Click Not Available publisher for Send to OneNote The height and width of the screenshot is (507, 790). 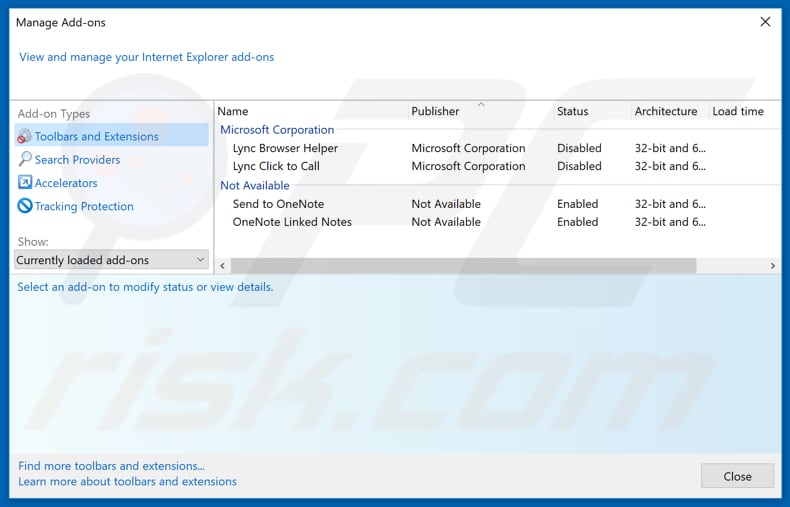pyautogui.click(x=446, y=204)
